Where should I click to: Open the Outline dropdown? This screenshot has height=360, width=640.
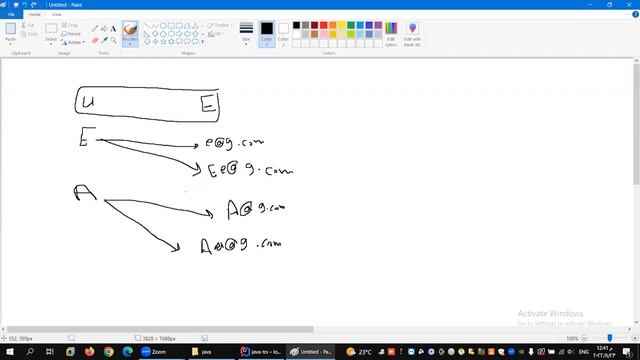click(219, 25)
